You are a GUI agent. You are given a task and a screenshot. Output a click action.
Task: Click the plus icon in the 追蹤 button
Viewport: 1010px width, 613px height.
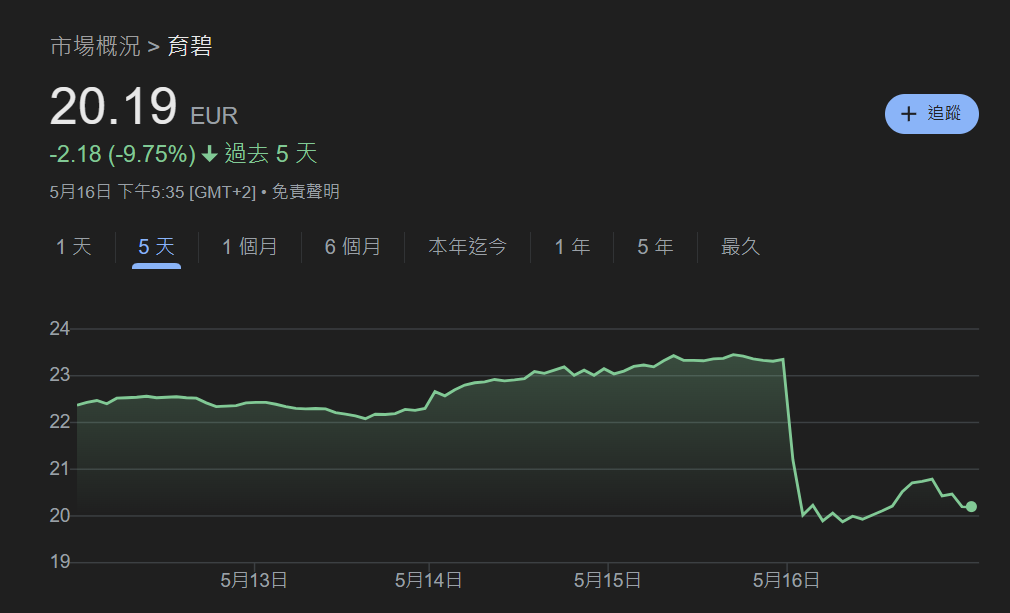click(x=908, y=114)
